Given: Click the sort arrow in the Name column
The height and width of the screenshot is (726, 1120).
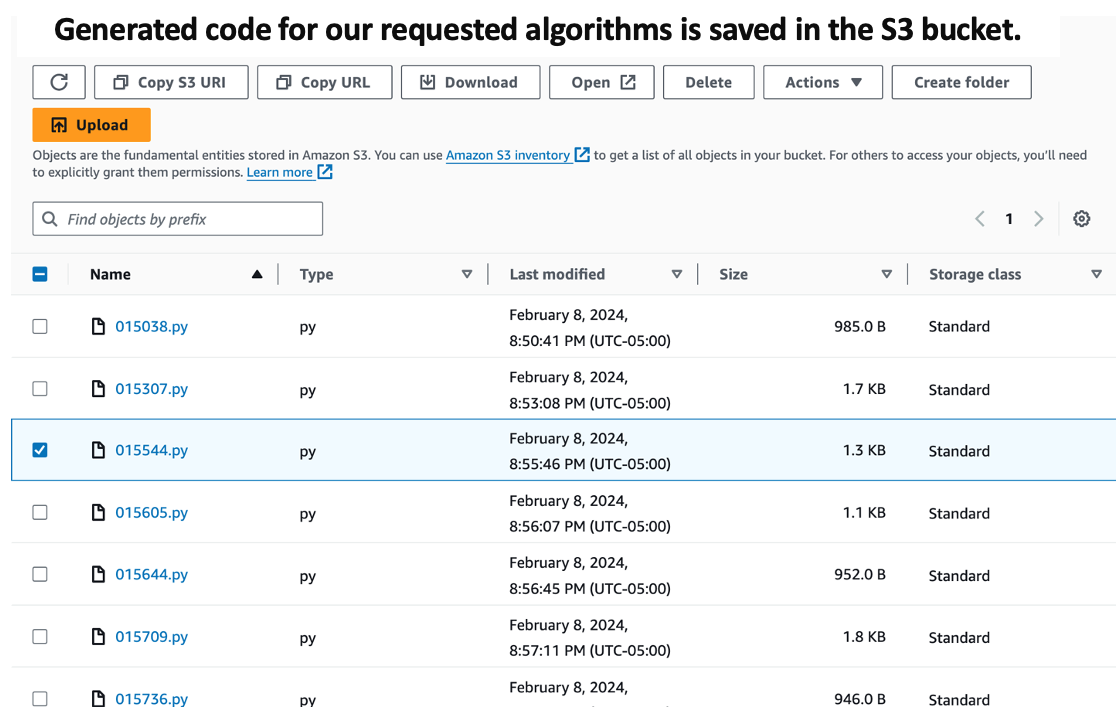Looking at the screenshot, I should (x=257, y=274).
